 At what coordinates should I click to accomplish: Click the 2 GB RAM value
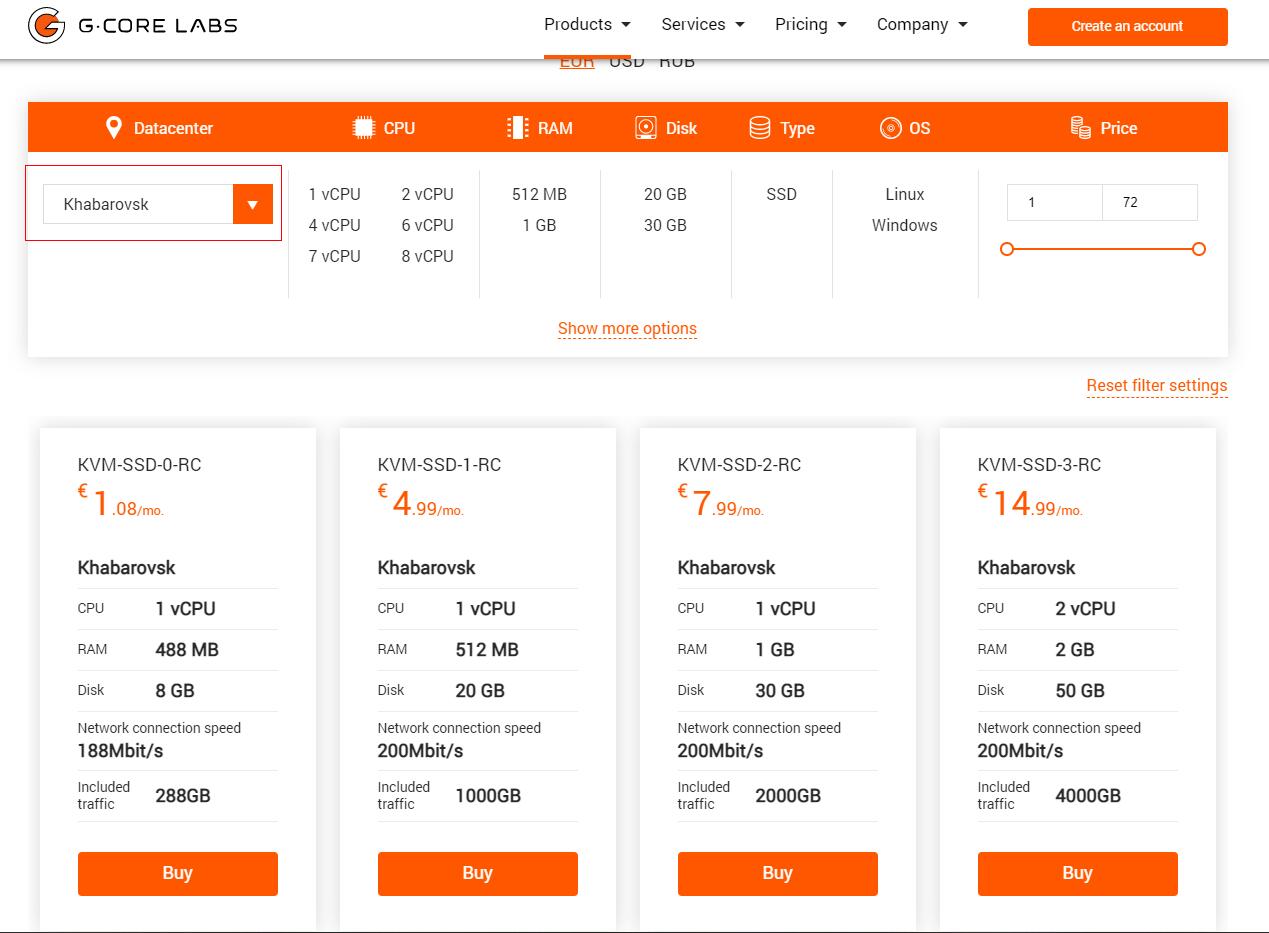[1075, 650]
